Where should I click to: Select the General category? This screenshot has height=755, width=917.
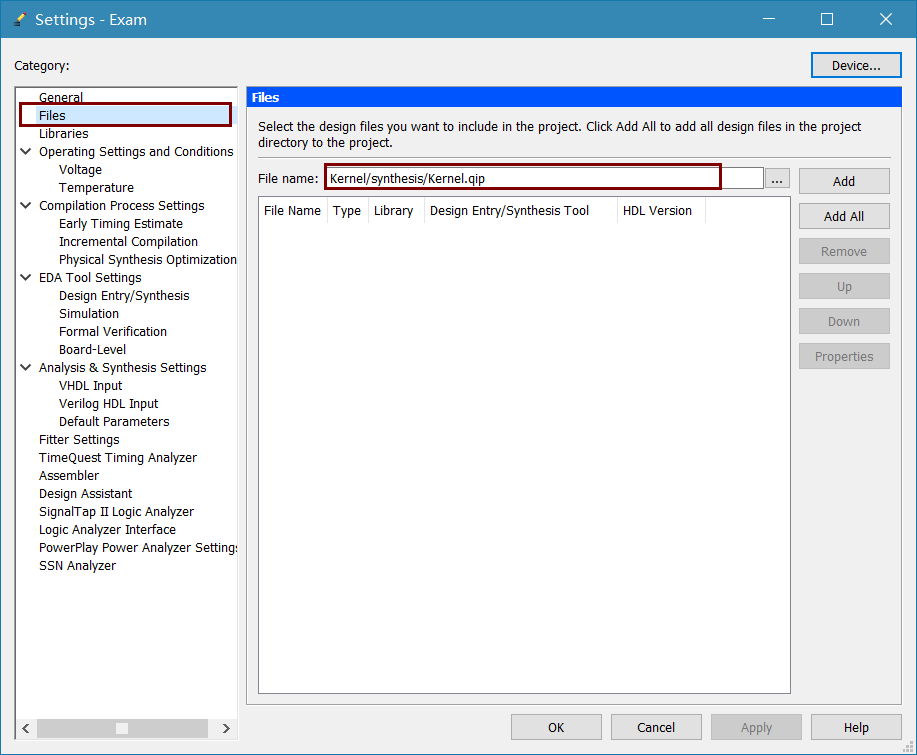(61, 97)
